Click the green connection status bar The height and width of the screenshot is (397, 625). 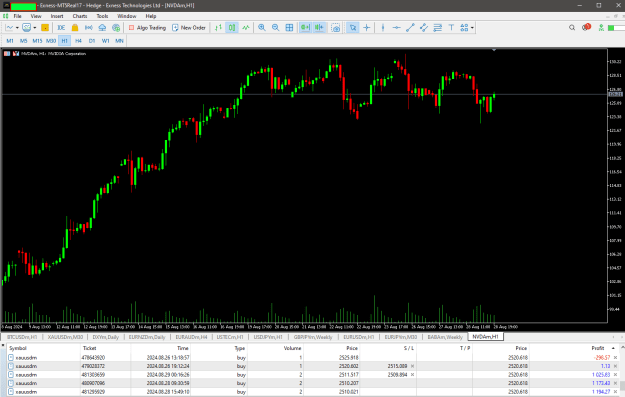[x=616, y=28]
